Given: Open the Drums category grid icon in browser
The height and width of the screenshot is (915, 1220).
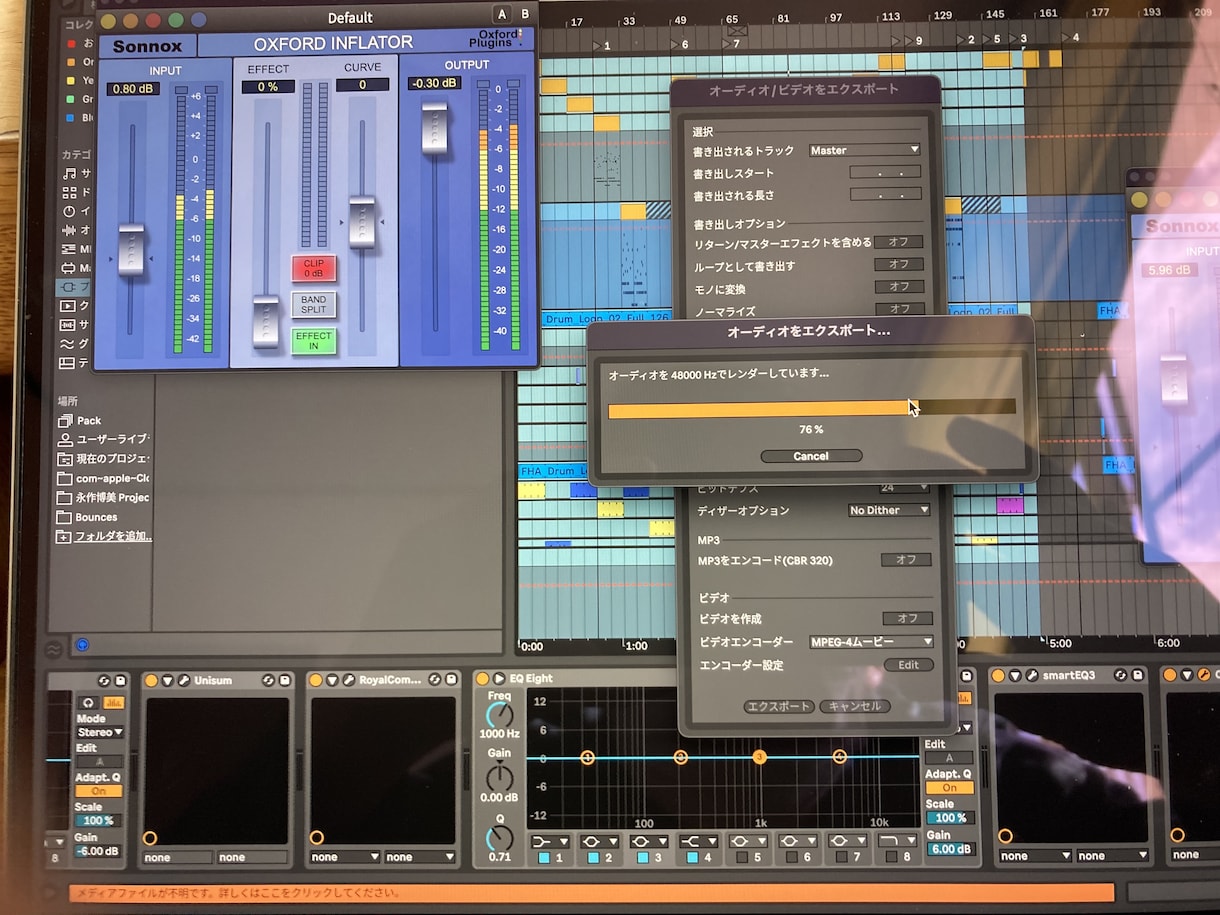Looking at the screenshot, I should coord(68,192).
